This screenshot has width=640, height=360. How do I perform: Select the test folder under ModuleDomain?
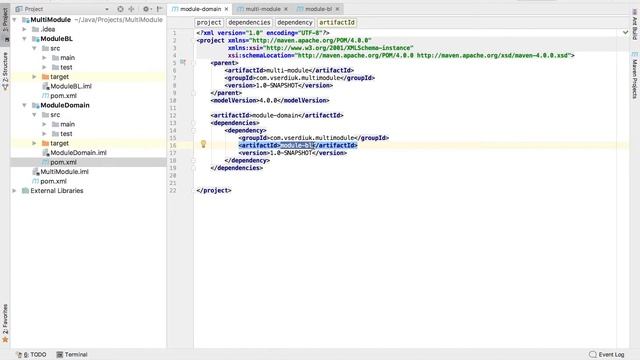[66, 134]
